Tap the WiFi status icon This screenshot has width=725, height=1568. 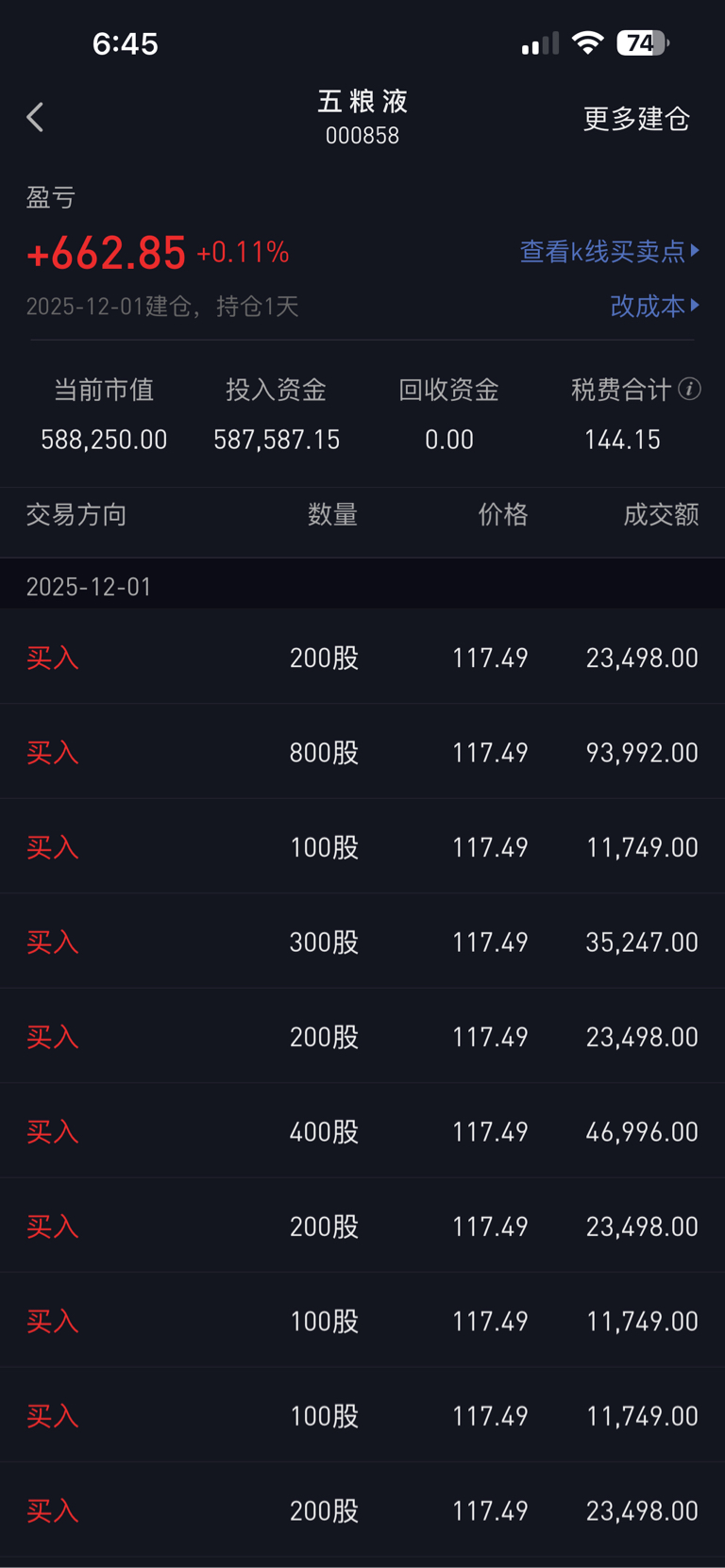point(587,42)
